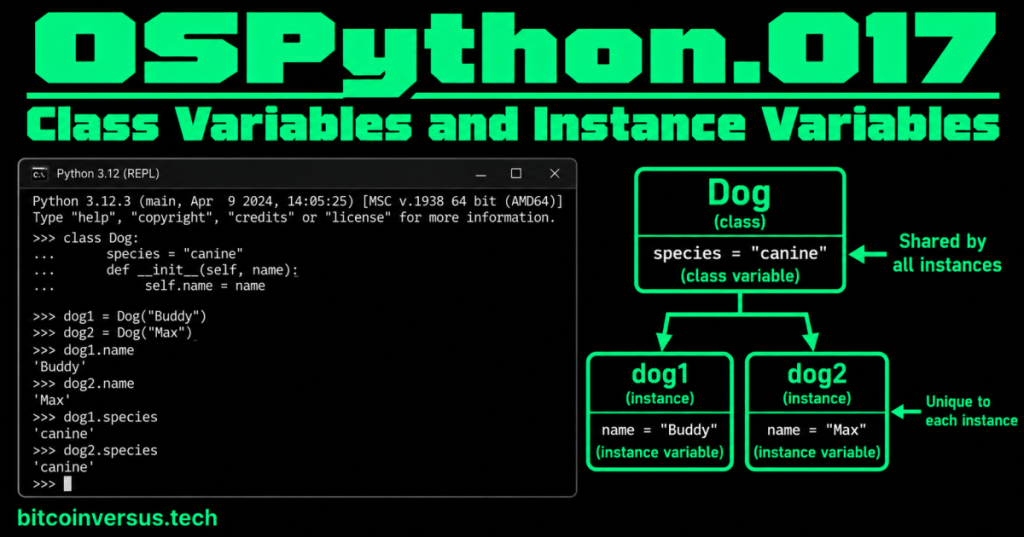
Task: Click the '>>> dog1 = Dog("Buddy")' line
Action: click(x=120, y=316)
